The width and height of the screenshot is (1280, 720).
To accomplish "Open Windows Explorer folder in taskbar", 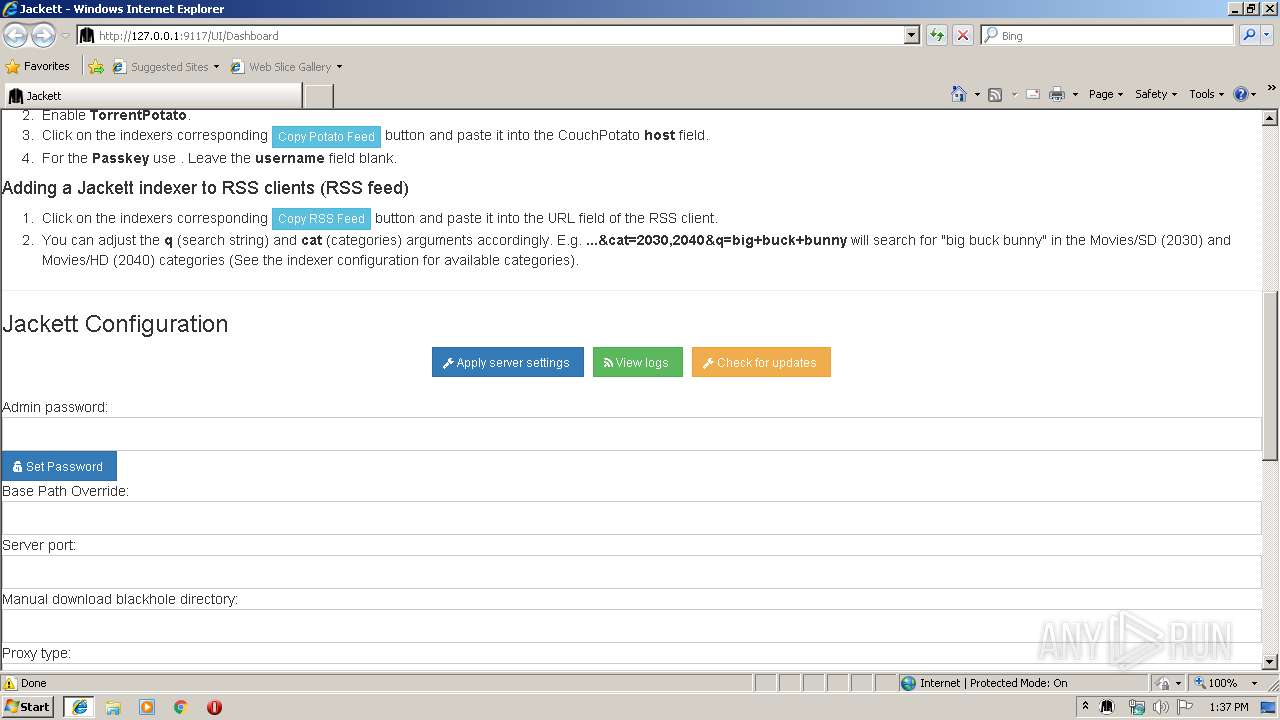I will pyautogui.click(x=113, y=707).
